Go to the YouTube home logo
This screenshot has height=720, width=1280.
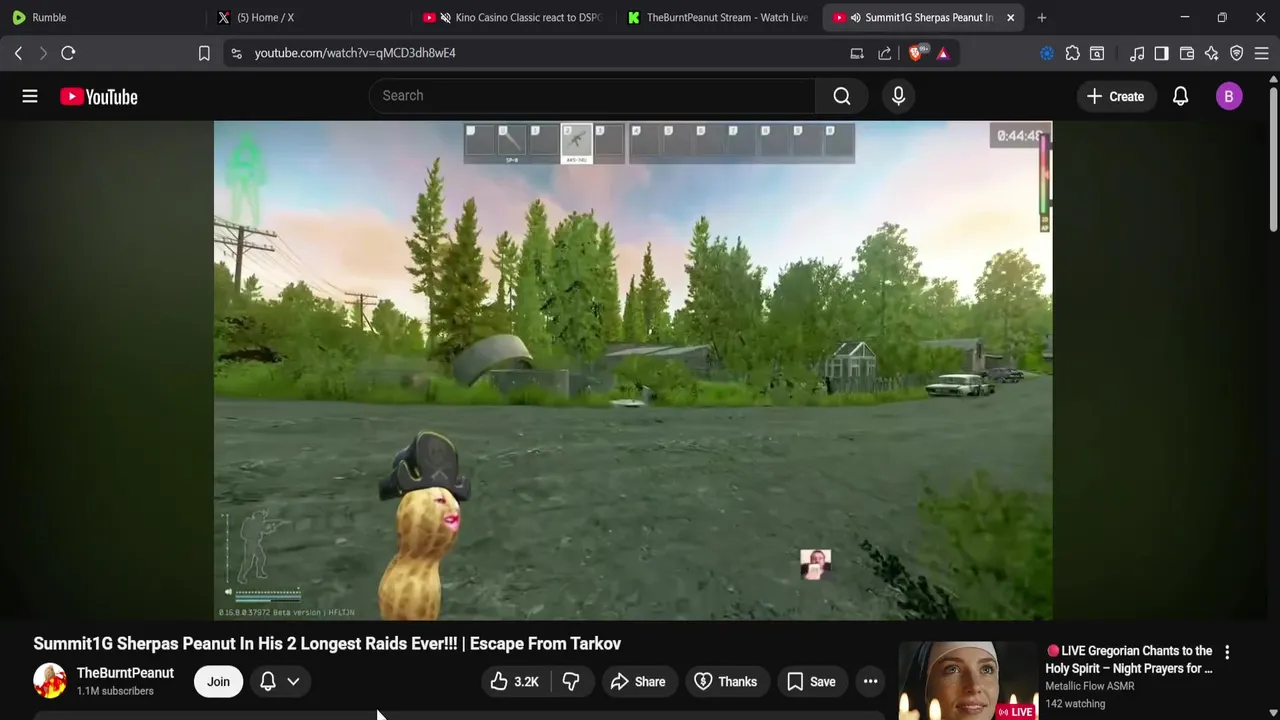tap(99, 96)
